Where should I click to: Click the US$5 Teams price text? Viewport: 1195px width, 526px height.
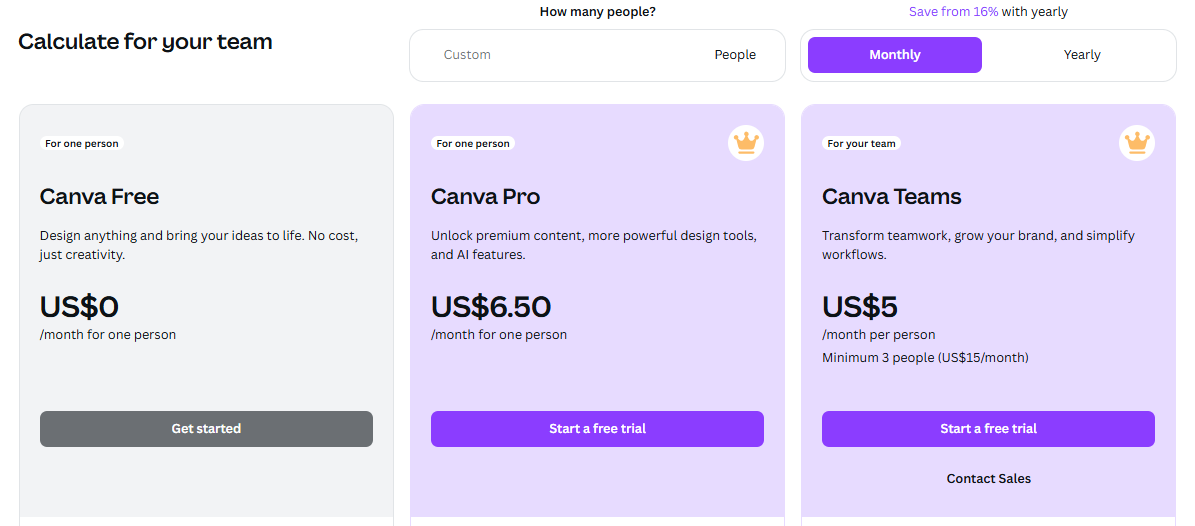click(860, 306)
